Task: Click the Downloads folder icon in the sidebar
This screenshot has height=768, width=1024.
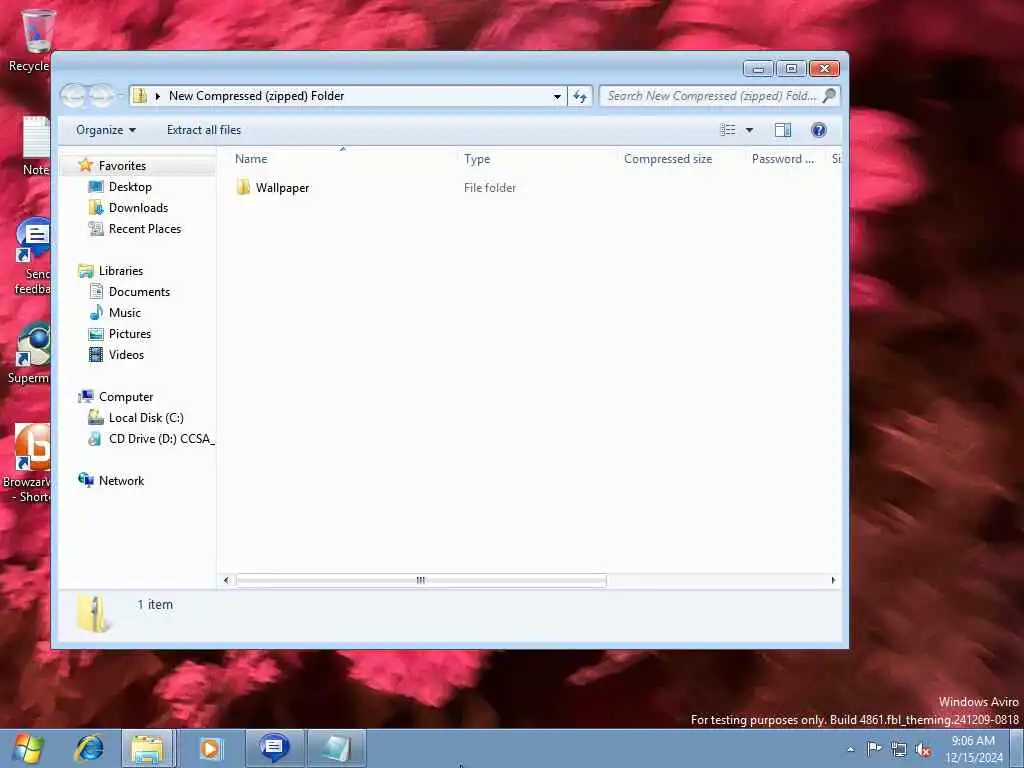Action: (96, 208)
